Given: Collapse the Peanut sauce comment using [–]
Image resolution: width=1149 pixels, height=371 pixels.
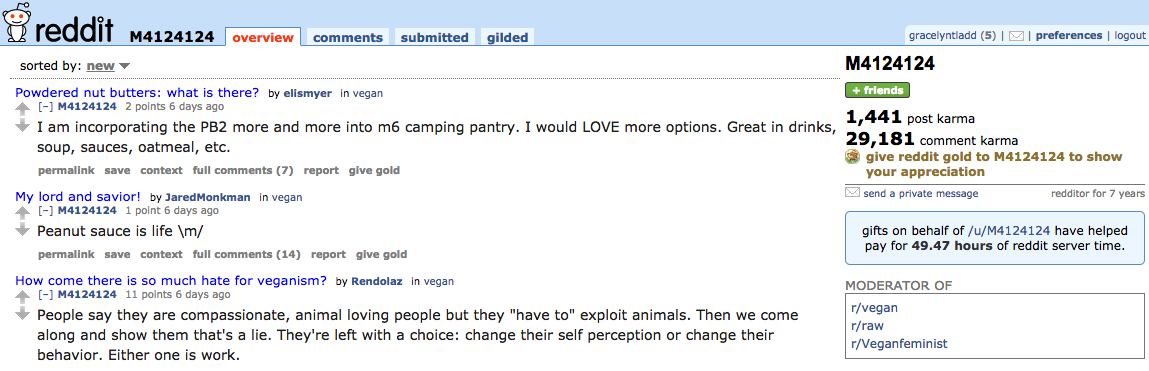Looking at the screenshot, I should 45,210.
